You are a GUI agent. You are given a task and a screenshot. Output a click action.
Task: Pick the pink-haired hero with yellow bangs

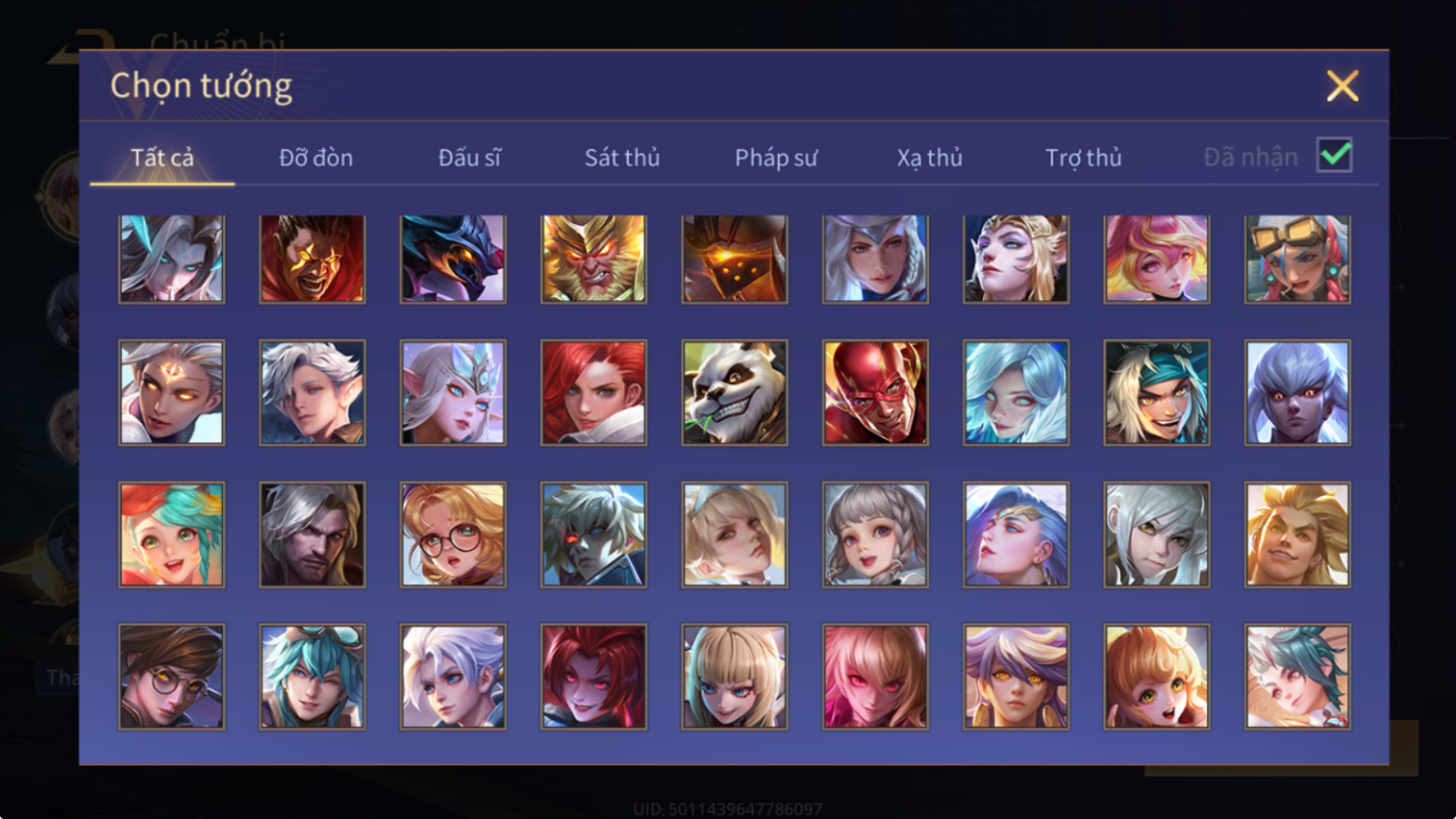(x=1157, y=259)
